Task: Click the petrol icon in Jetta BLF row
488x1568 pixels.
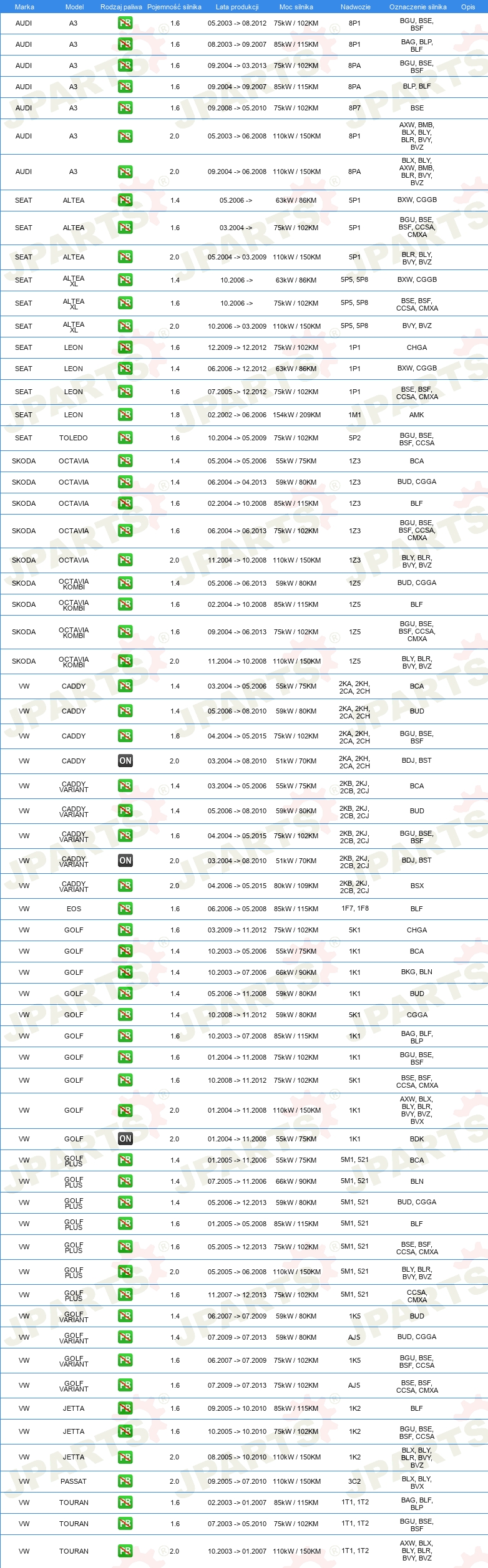Action: (x=125, y=1408)
